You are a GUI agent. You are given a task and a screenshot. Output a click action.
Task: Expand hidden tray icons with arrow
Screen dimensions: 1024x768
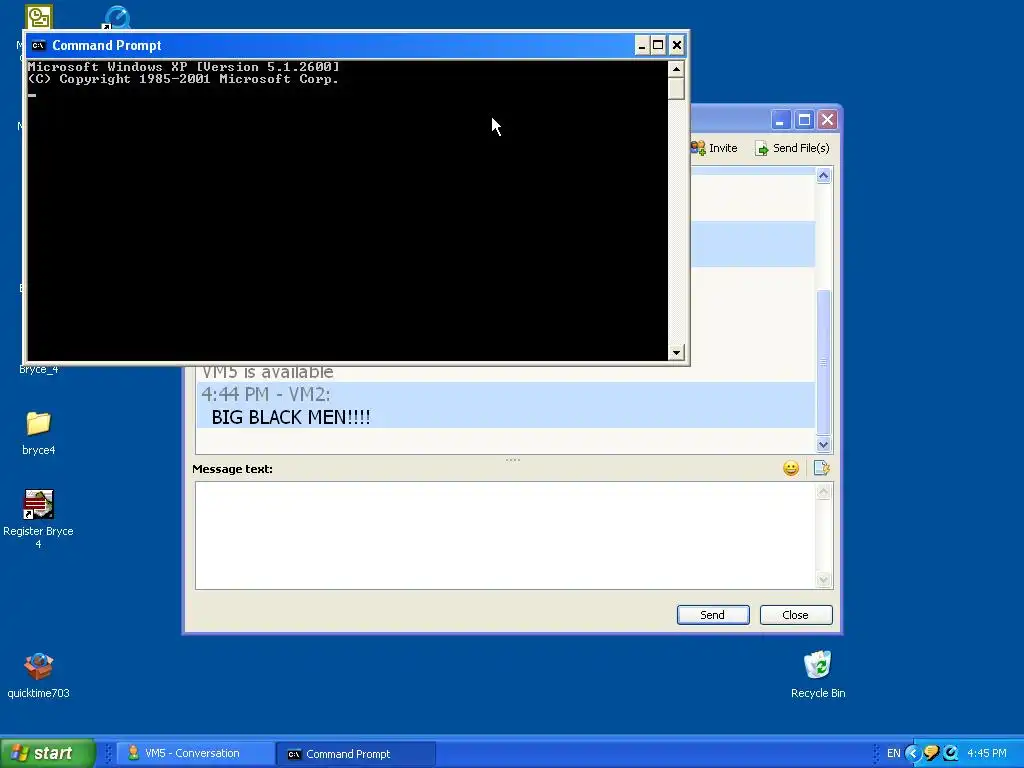tap(913, 754)
